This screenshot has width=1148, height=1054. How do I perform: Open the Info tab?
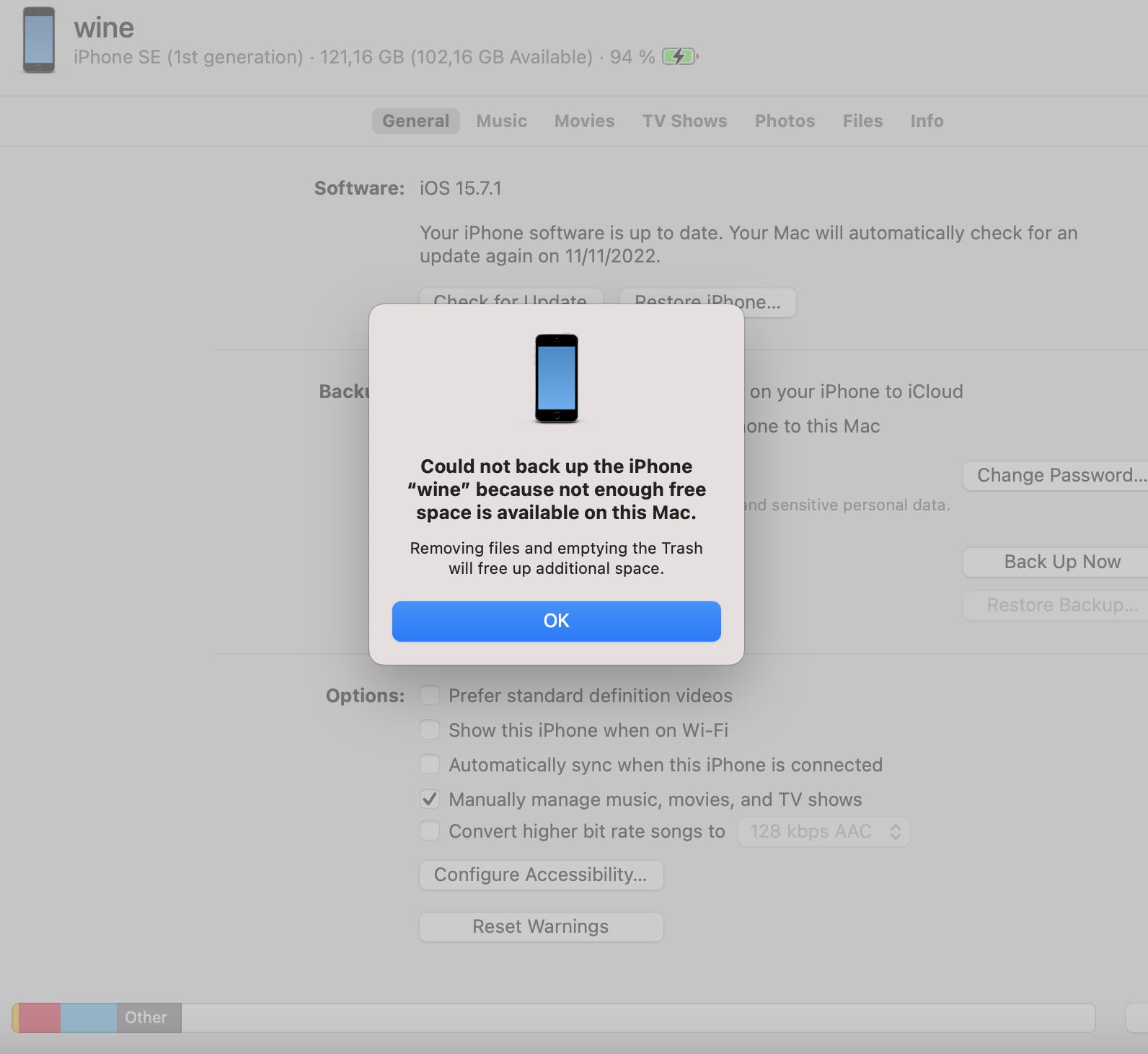point(927,121)
